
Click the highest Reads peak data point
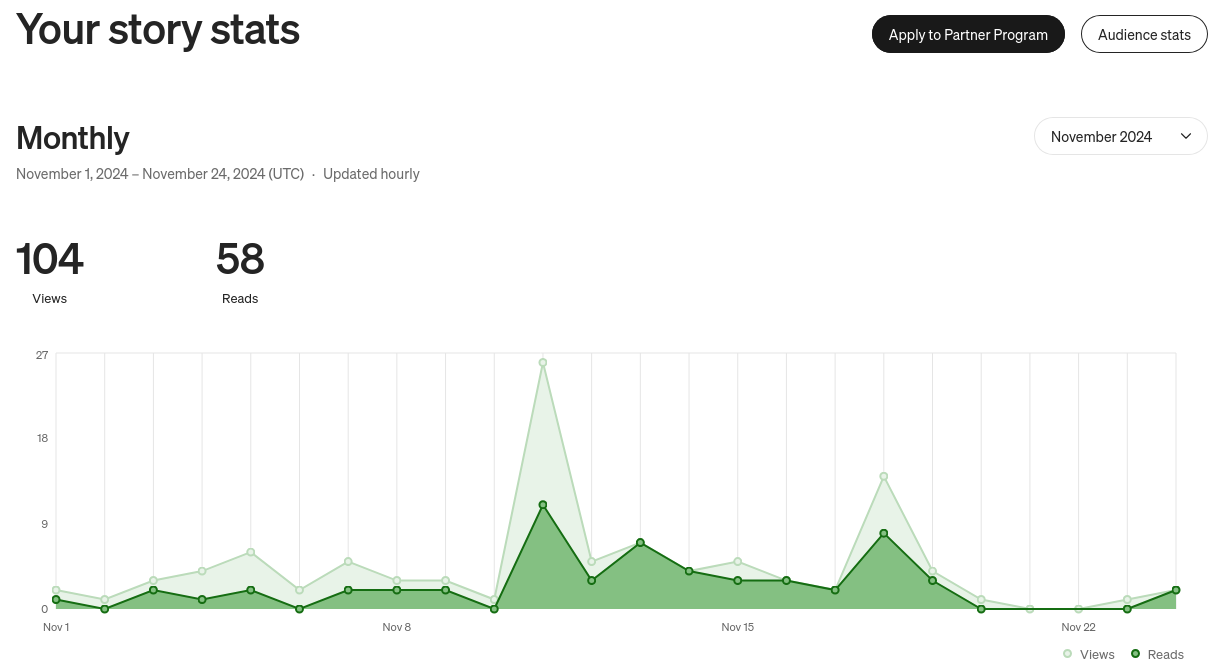tap(543, 505)
